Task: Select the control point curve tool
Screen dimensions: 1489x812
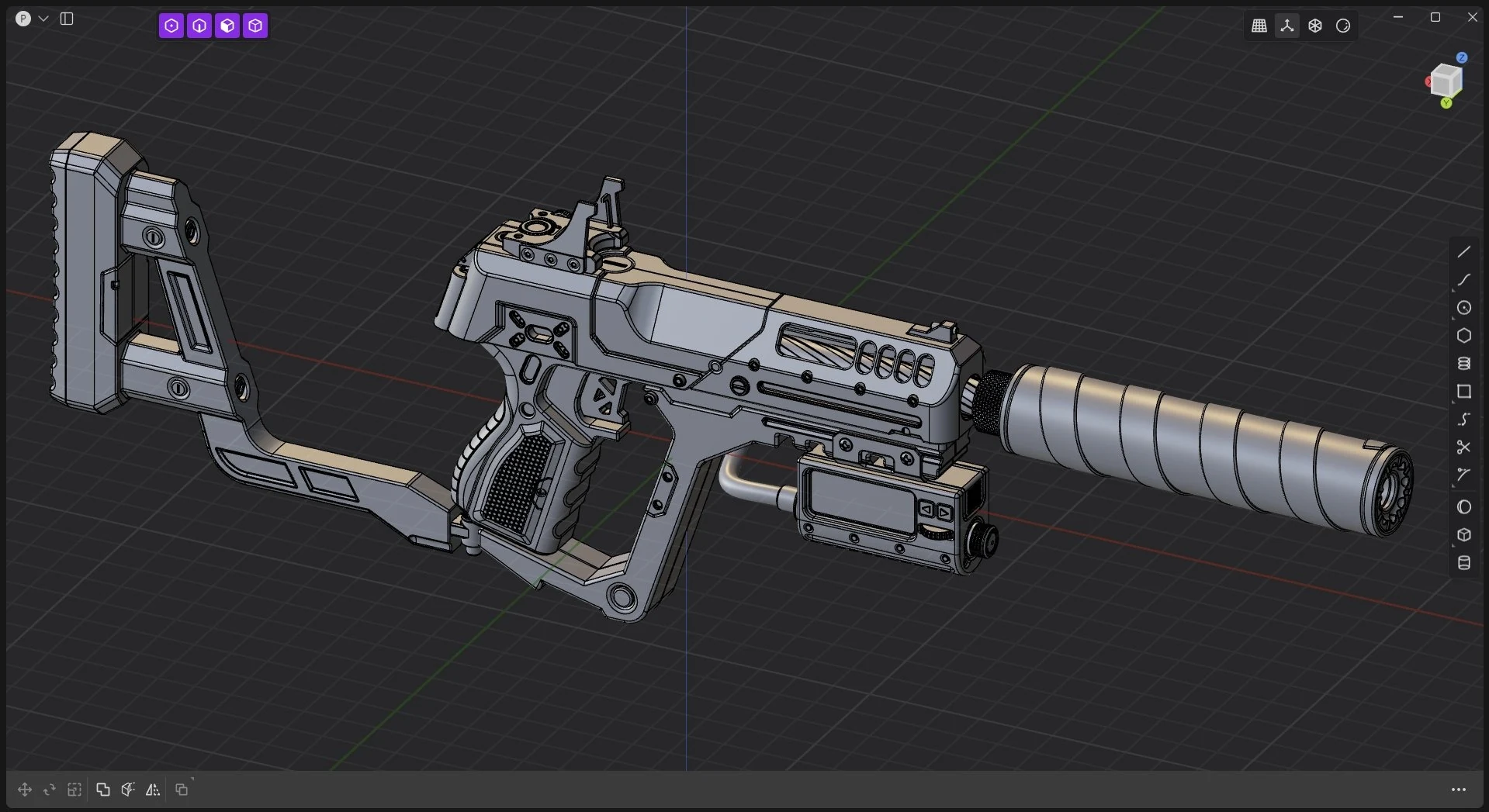Action: coord(1464,475)
